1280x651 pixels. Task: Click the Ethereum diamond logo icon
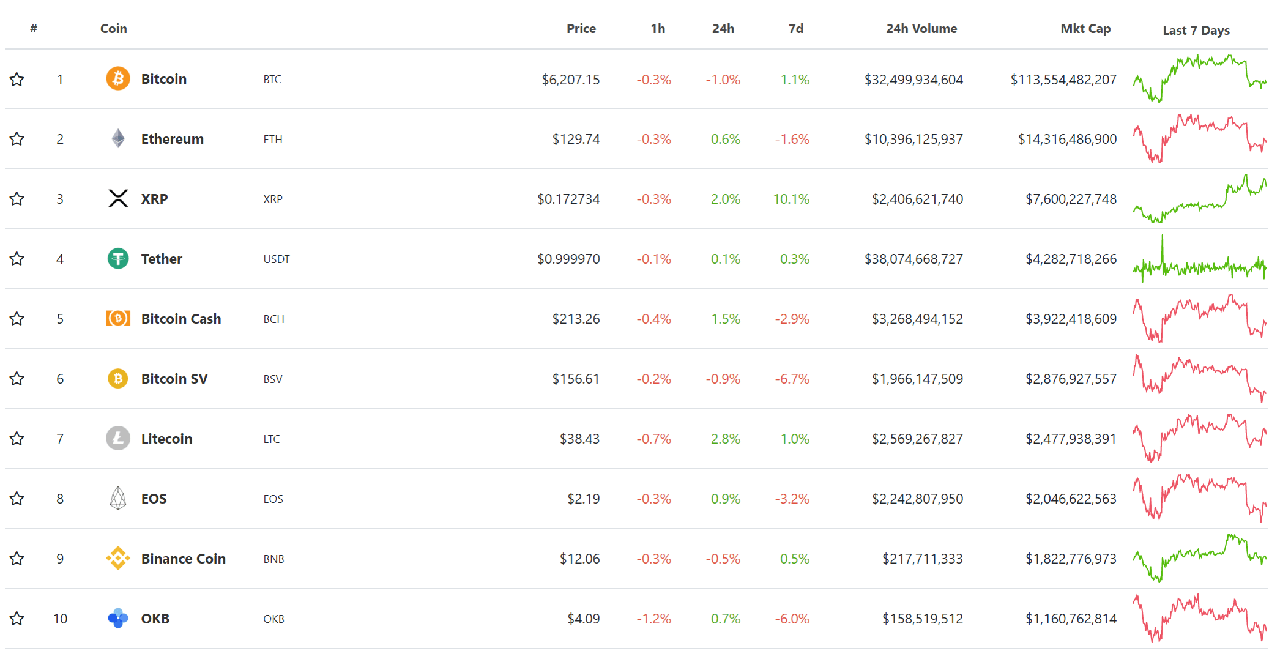118,138
